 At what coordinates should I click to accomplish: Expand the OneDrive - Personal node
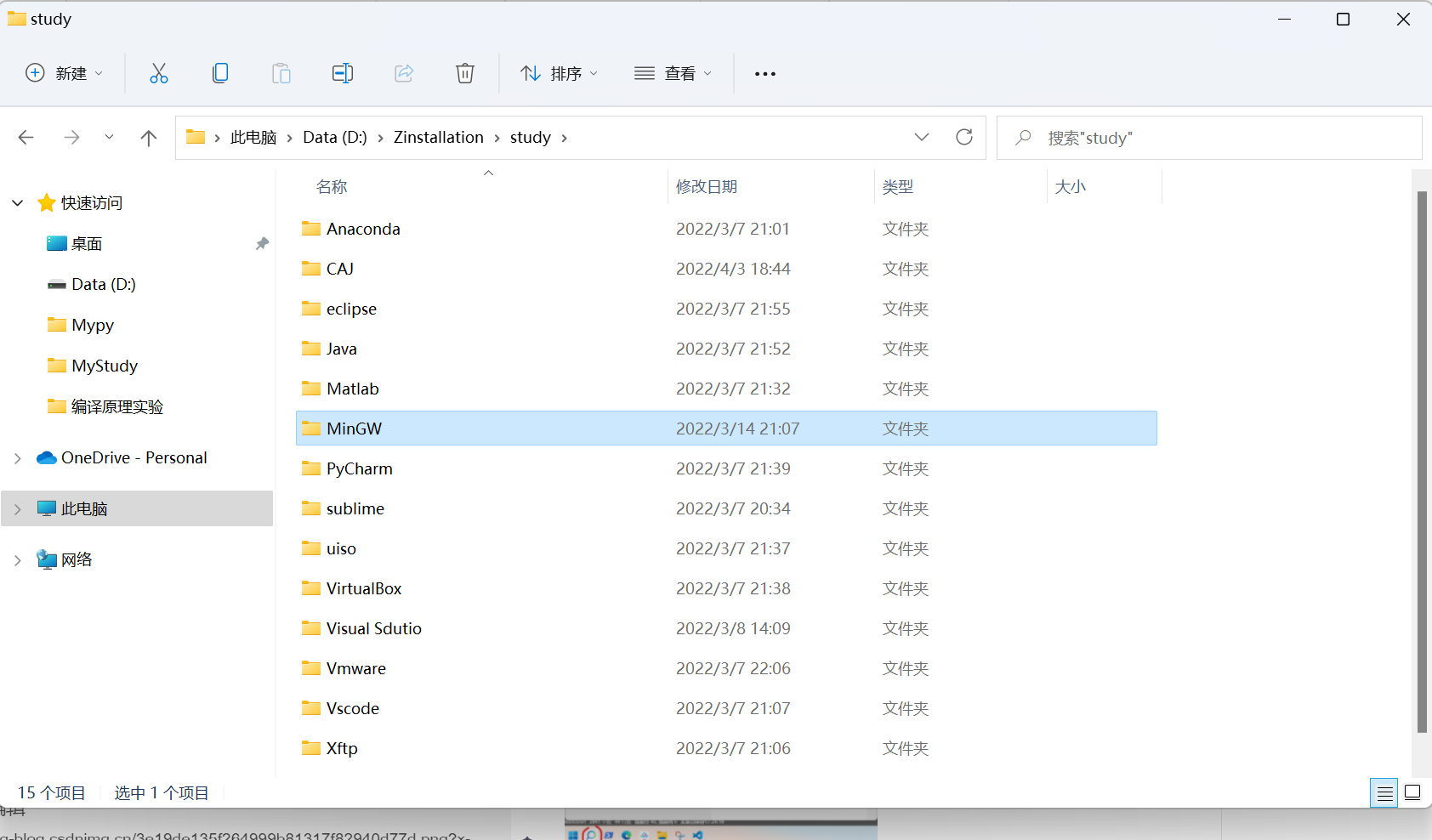click(x=18, y=458)
